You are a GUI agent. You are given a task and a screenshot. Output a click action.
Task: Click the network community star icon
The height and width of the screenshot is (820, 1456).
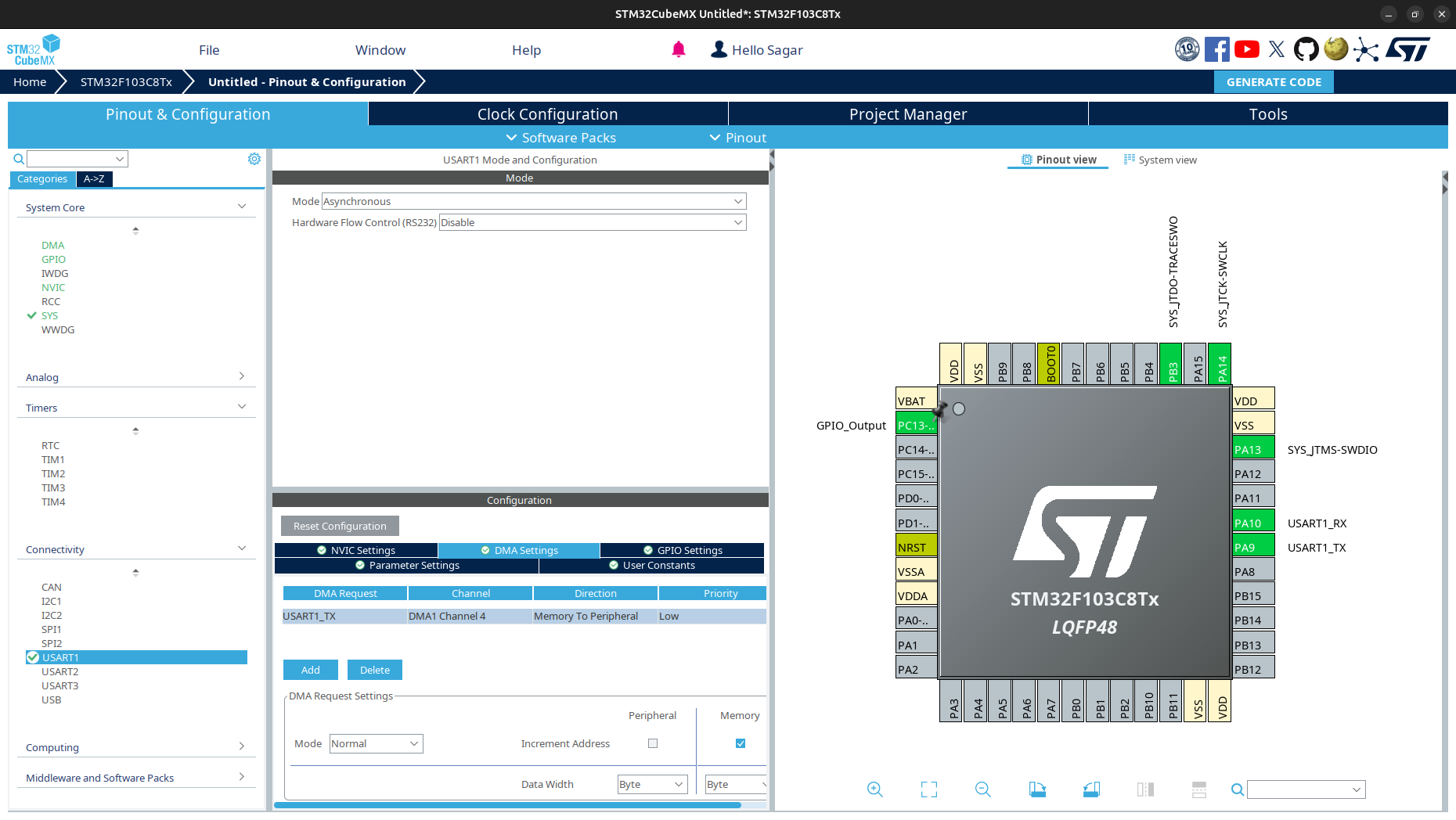[x=1366, y=49]
